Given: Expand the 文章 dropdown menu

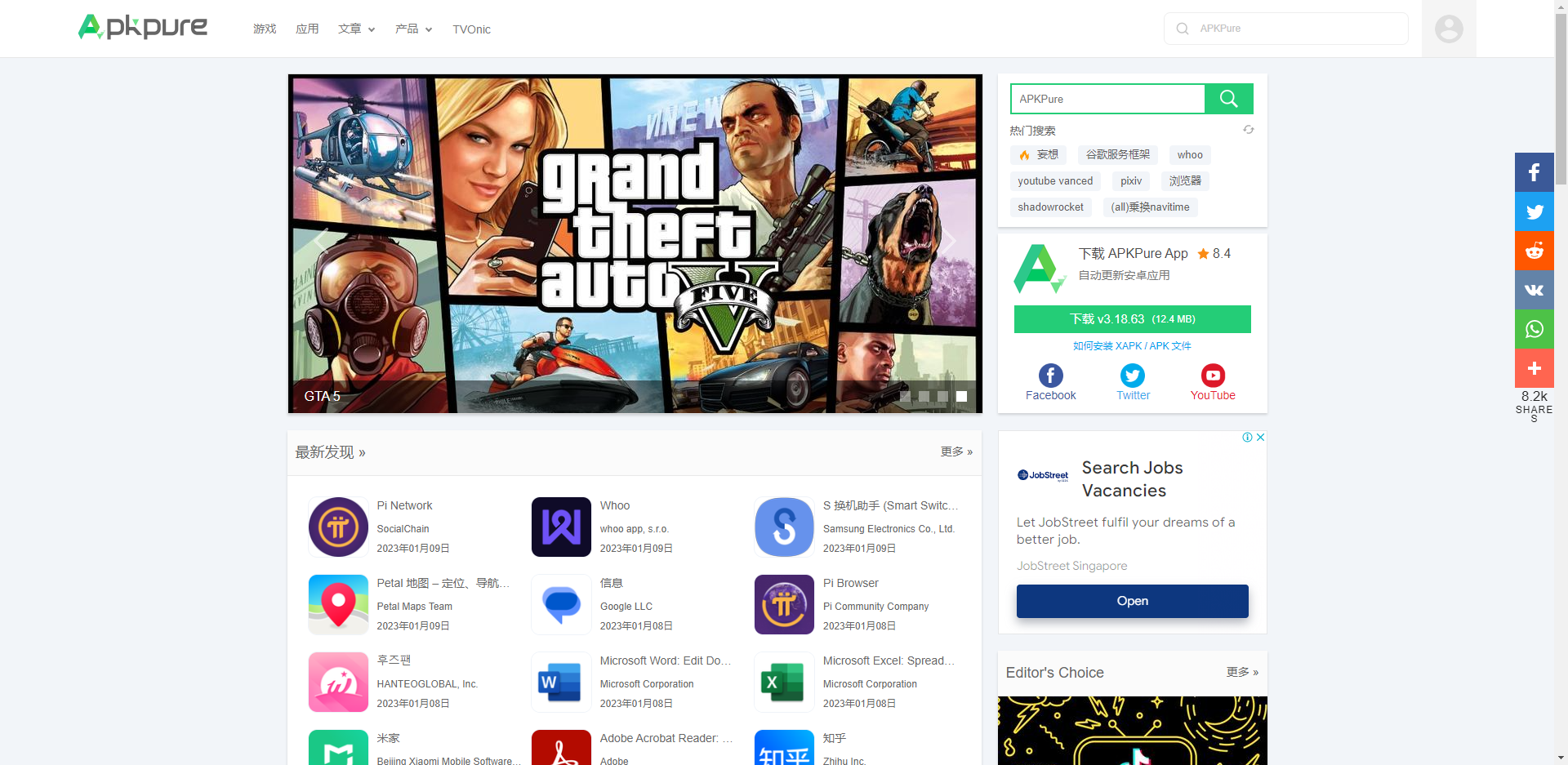Looking at the screenshot, I should pos(356,29).
